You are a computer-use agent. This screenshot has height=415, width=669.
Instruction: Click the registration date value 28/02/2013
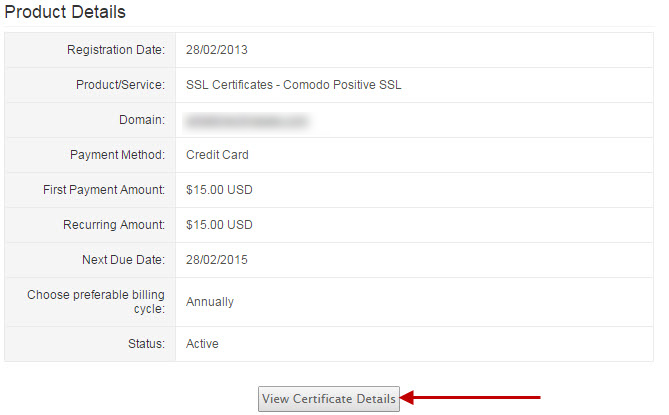point(217,50)
